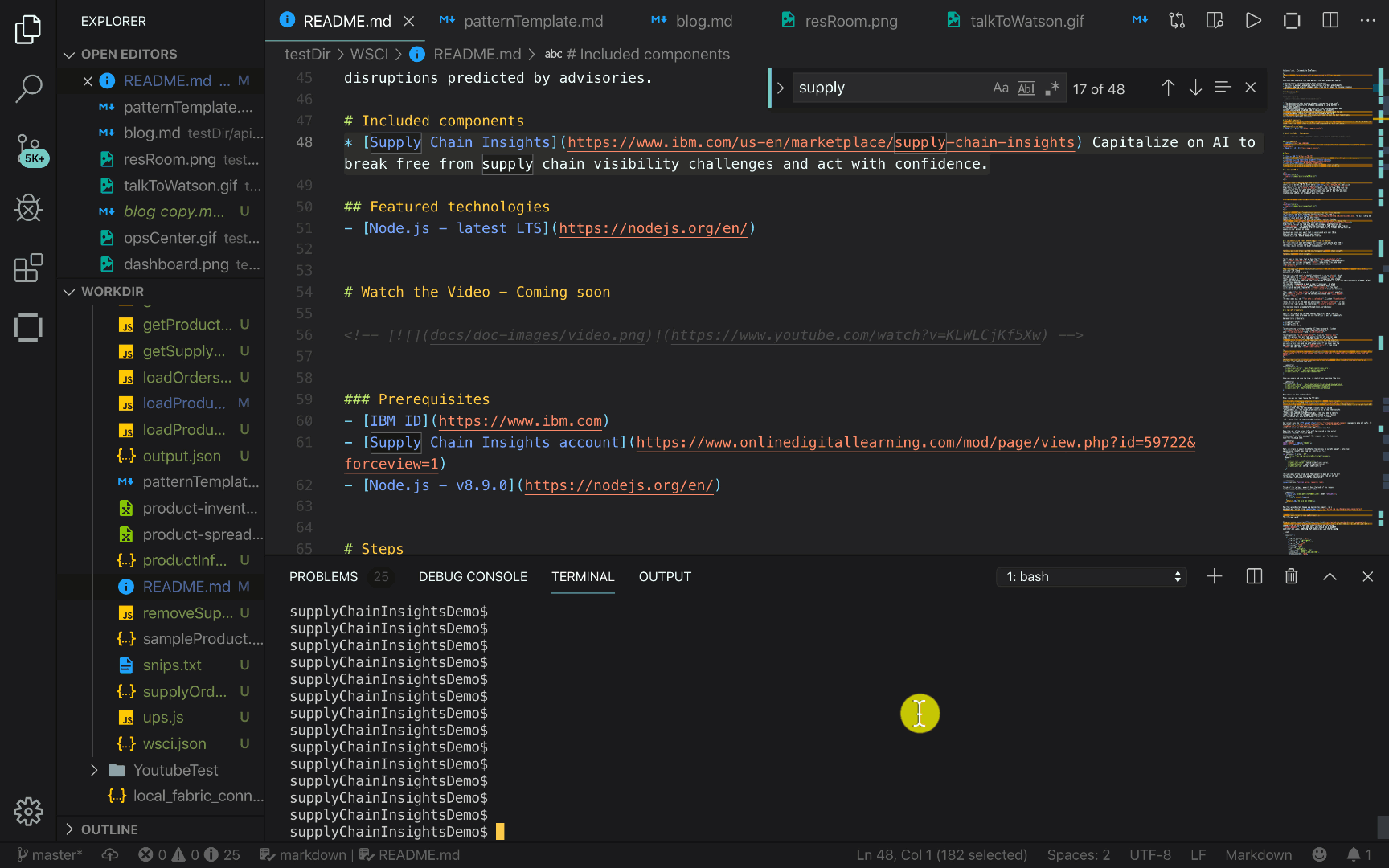Change language mode Markdown in status bar
The height and width of the screenshot is (868, 1389).
pos(1258,854)
